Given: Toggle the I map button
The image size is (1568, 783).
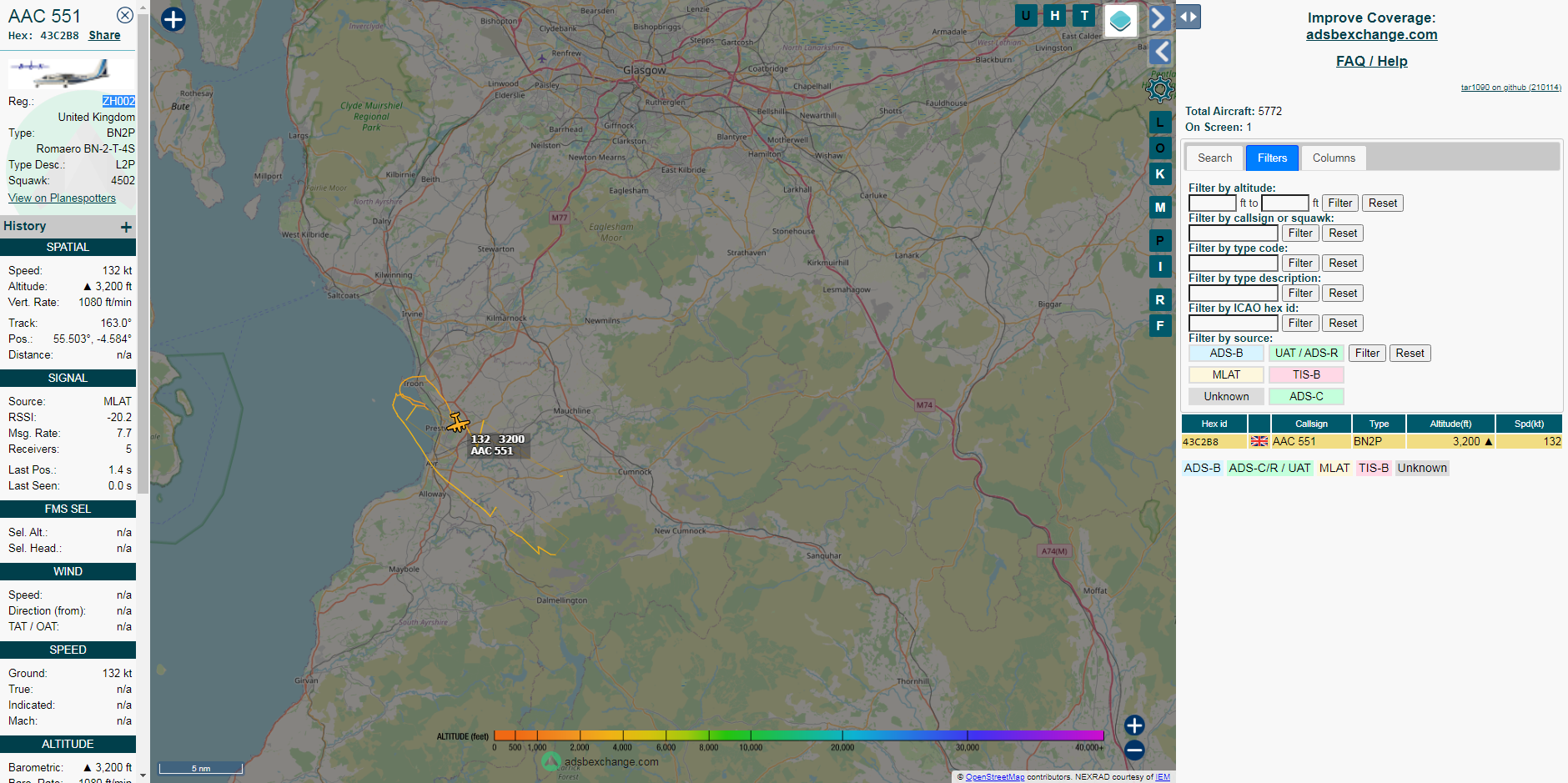Looking at the screenshot, I should [x=1160, y=267].
